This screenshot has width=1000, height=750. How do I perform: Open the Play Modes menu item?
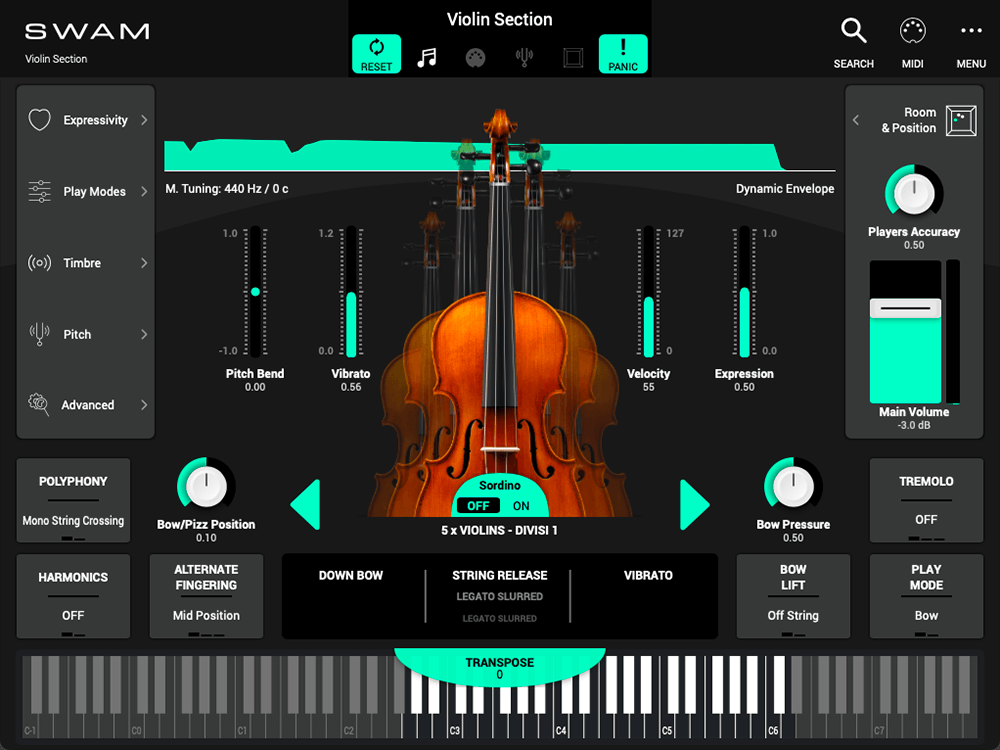pyautogui.click(x=94, y=191)
